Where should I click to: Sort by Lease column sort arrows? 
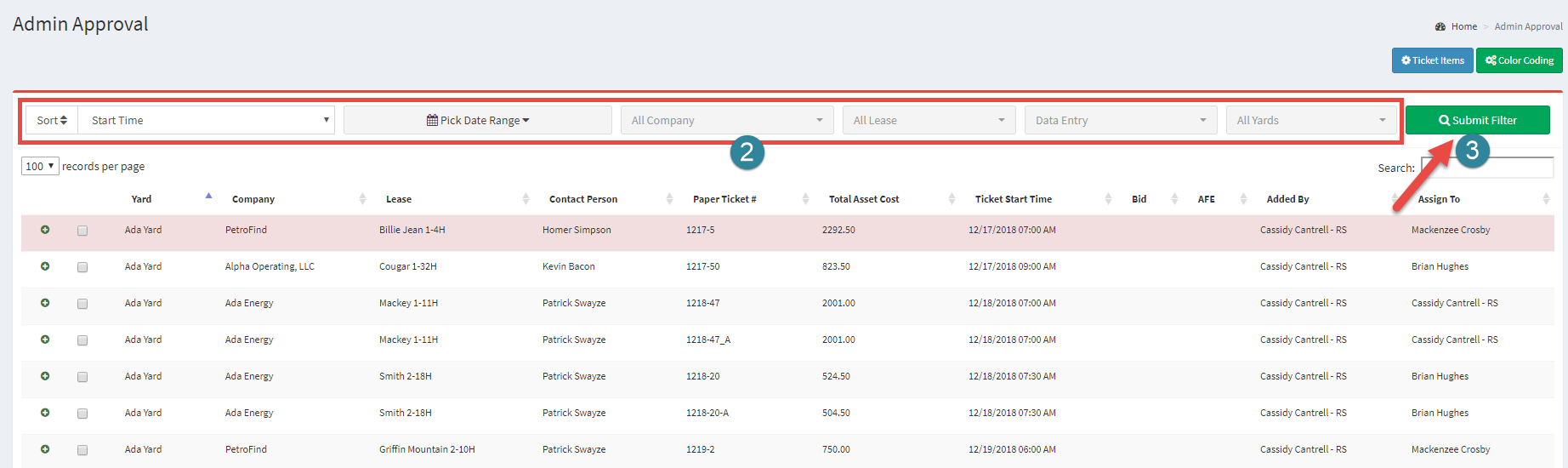pyautogui.click(x=526, y=199)
